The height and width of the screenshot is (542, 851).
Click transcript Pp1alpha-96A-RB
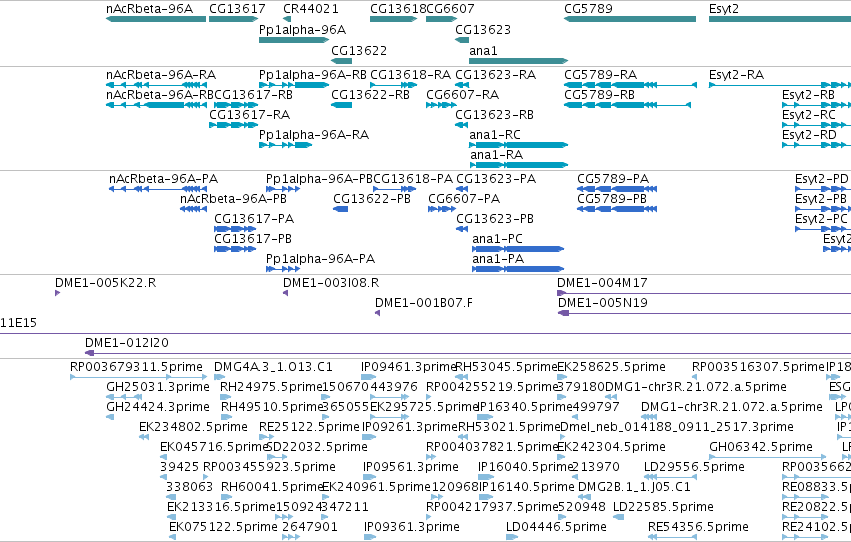click(294, 85)
